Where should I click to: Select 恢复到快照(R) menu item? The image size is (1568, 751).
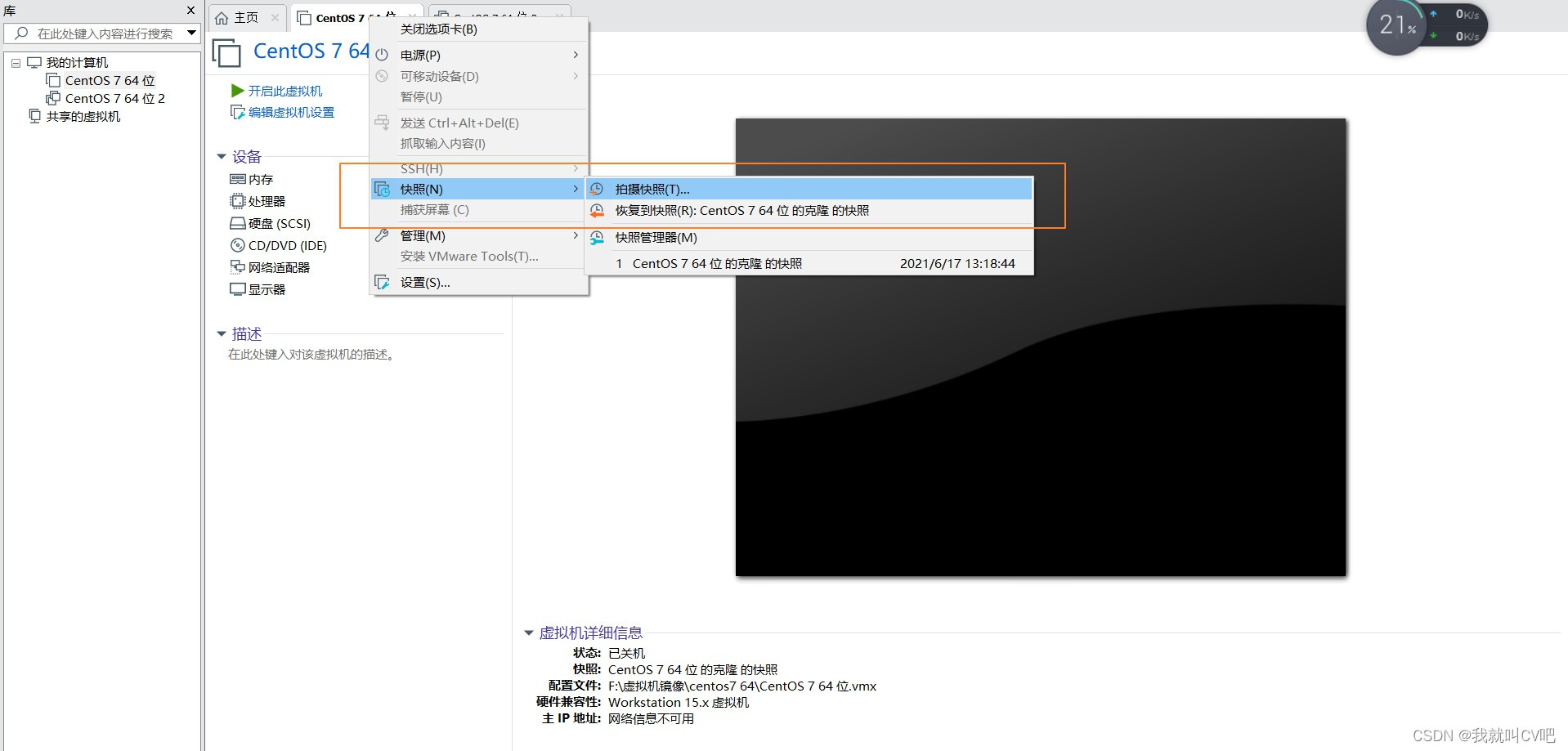click(x=809, y=211)
